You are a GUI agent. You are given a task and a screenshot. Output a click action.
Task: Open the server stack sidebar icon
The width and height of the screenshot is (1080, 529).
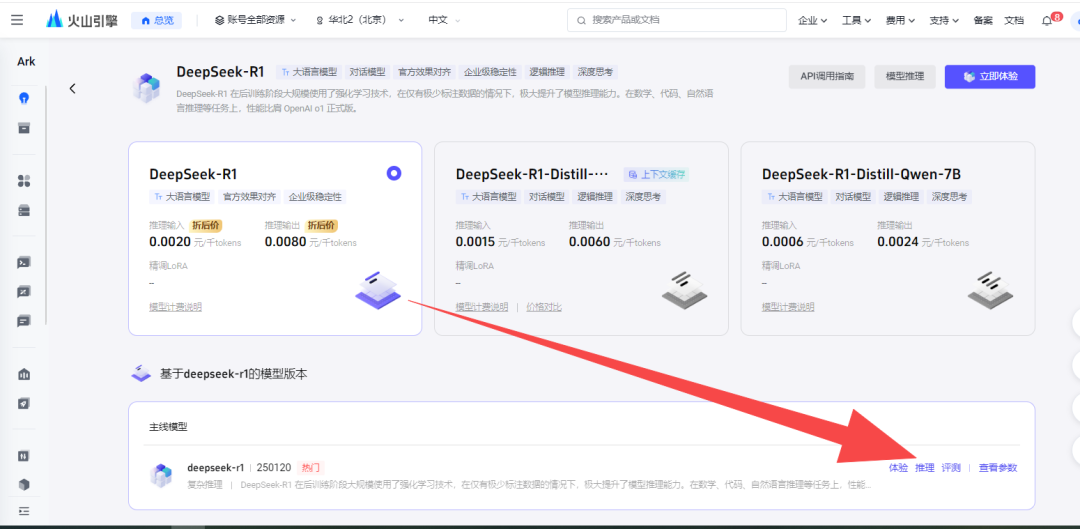[24, 211]
